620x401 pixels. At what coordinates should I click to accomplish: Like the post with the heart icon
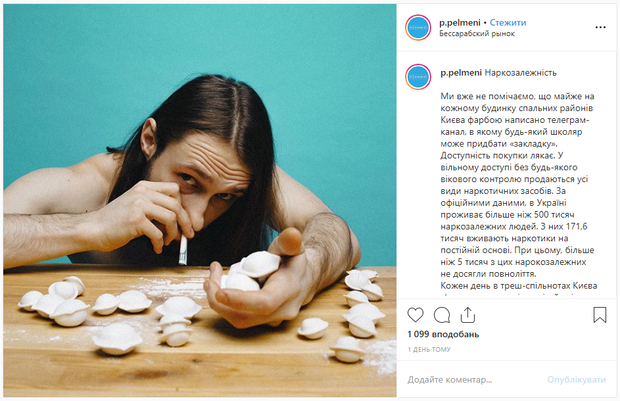[x=415, y=315]
